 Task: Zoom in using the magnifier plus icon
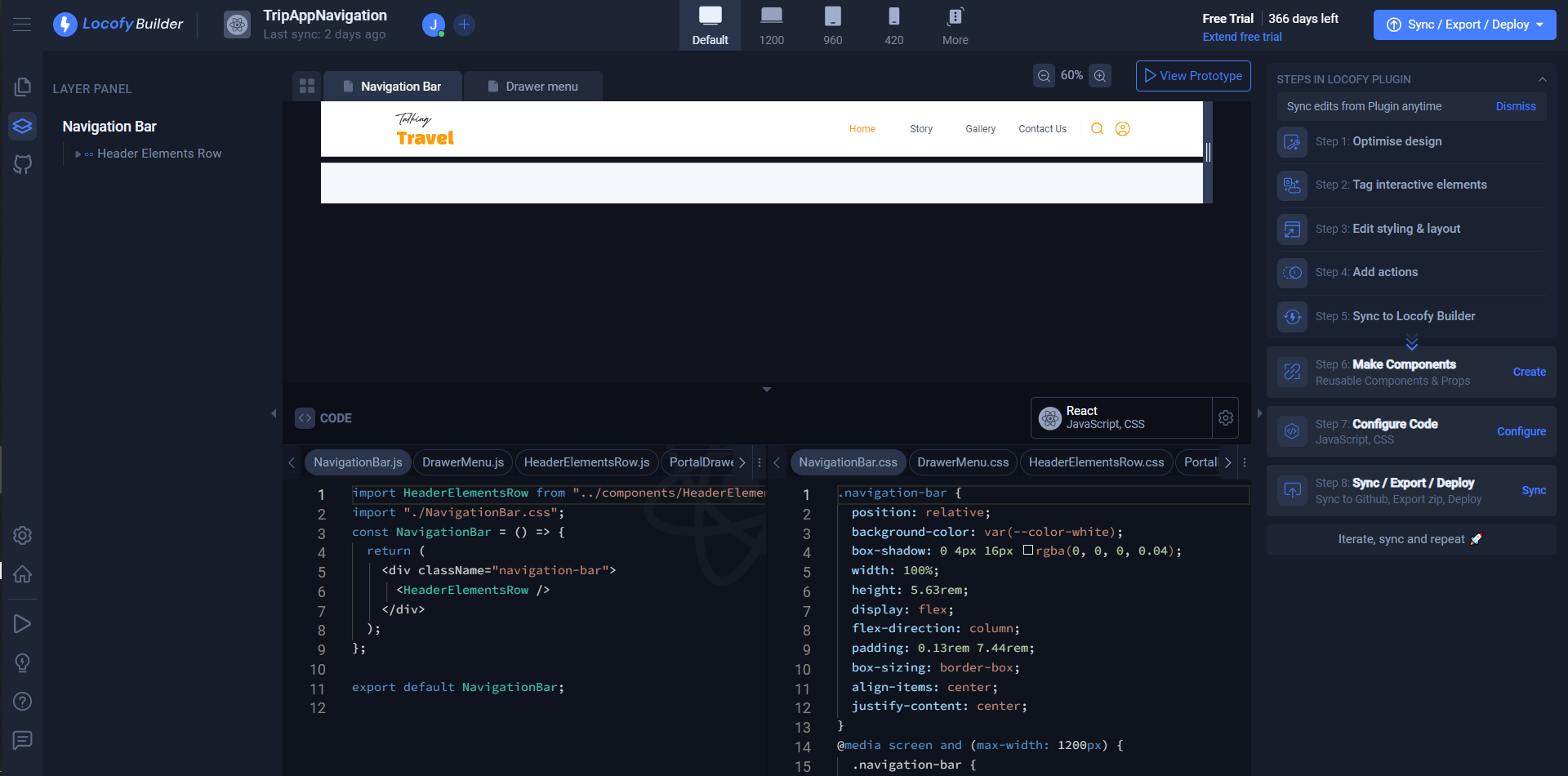pos(1100,75)
